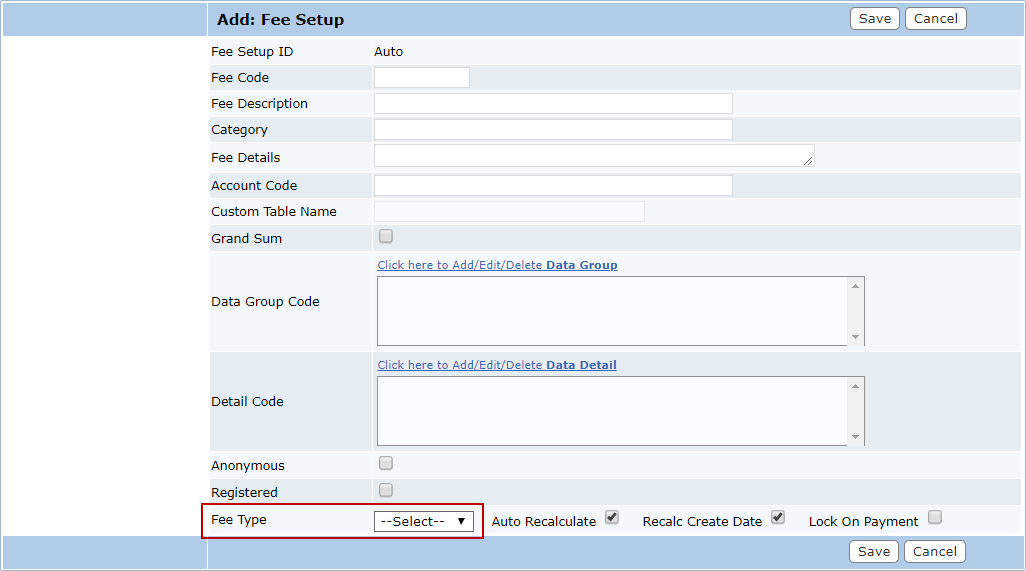Image resolution: width=1026 pixels, height=571 pixels.
Task: Check the Anonymous checkbox
Action: pyautogui.click(x=386, y=464)
